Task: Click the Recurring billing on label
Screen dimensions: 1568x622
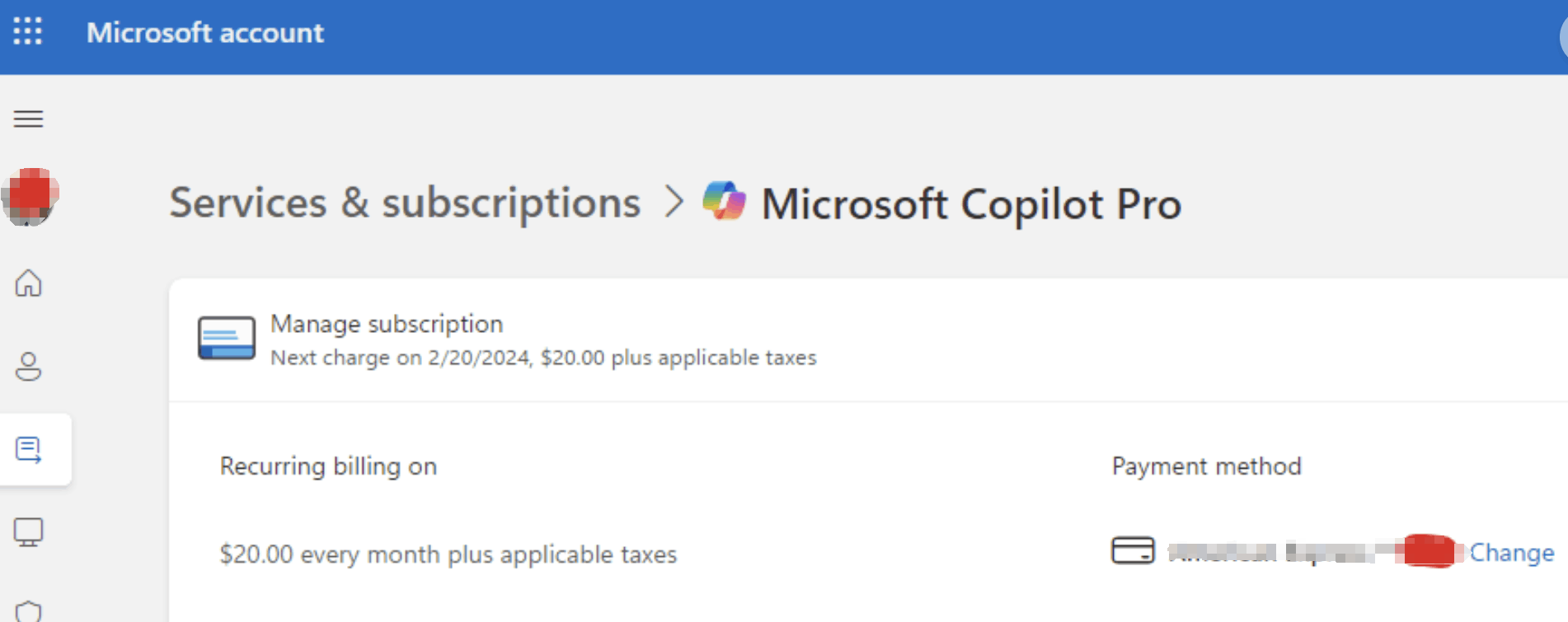Action: [x=328, y=466]
